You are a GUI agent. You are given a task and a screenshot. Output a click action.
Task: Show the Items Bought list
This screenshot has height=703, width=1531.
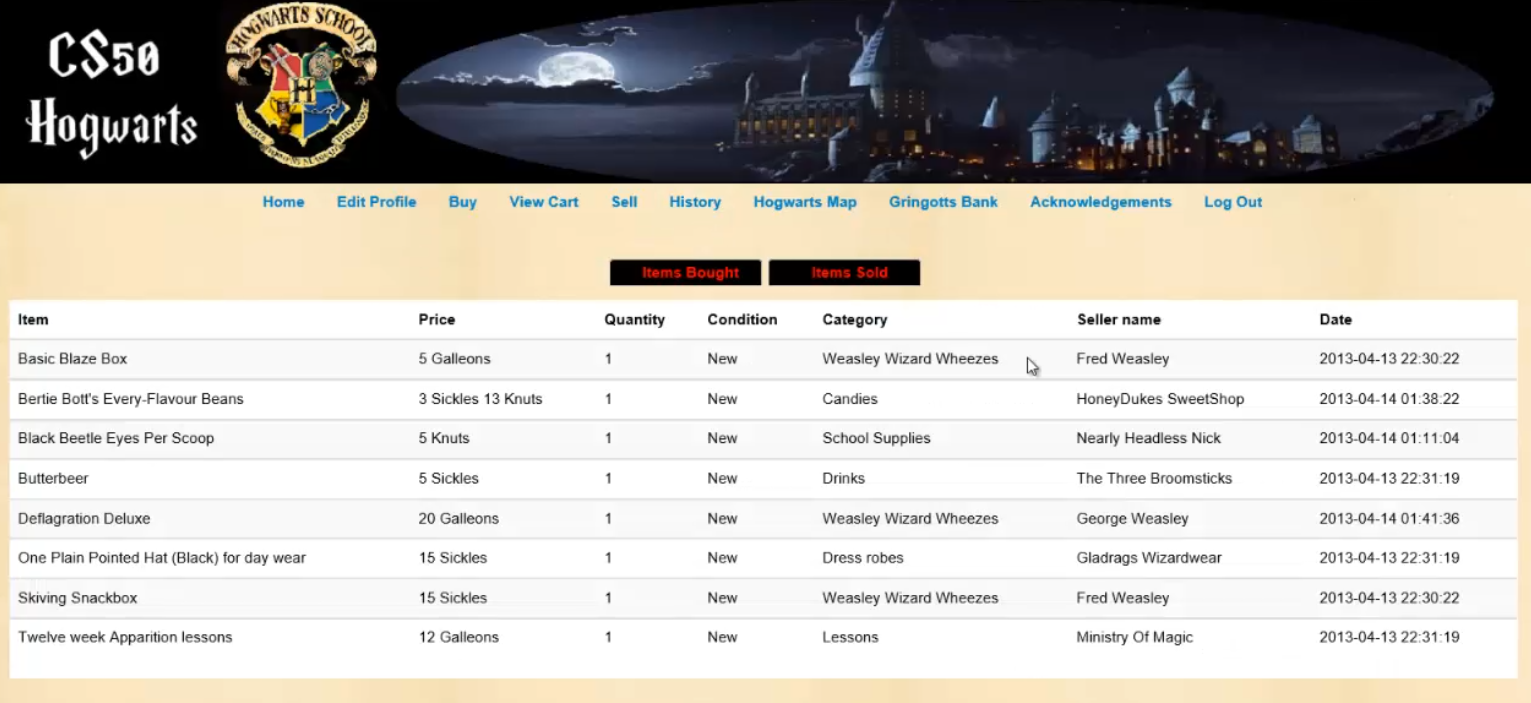tap(686, 273)
